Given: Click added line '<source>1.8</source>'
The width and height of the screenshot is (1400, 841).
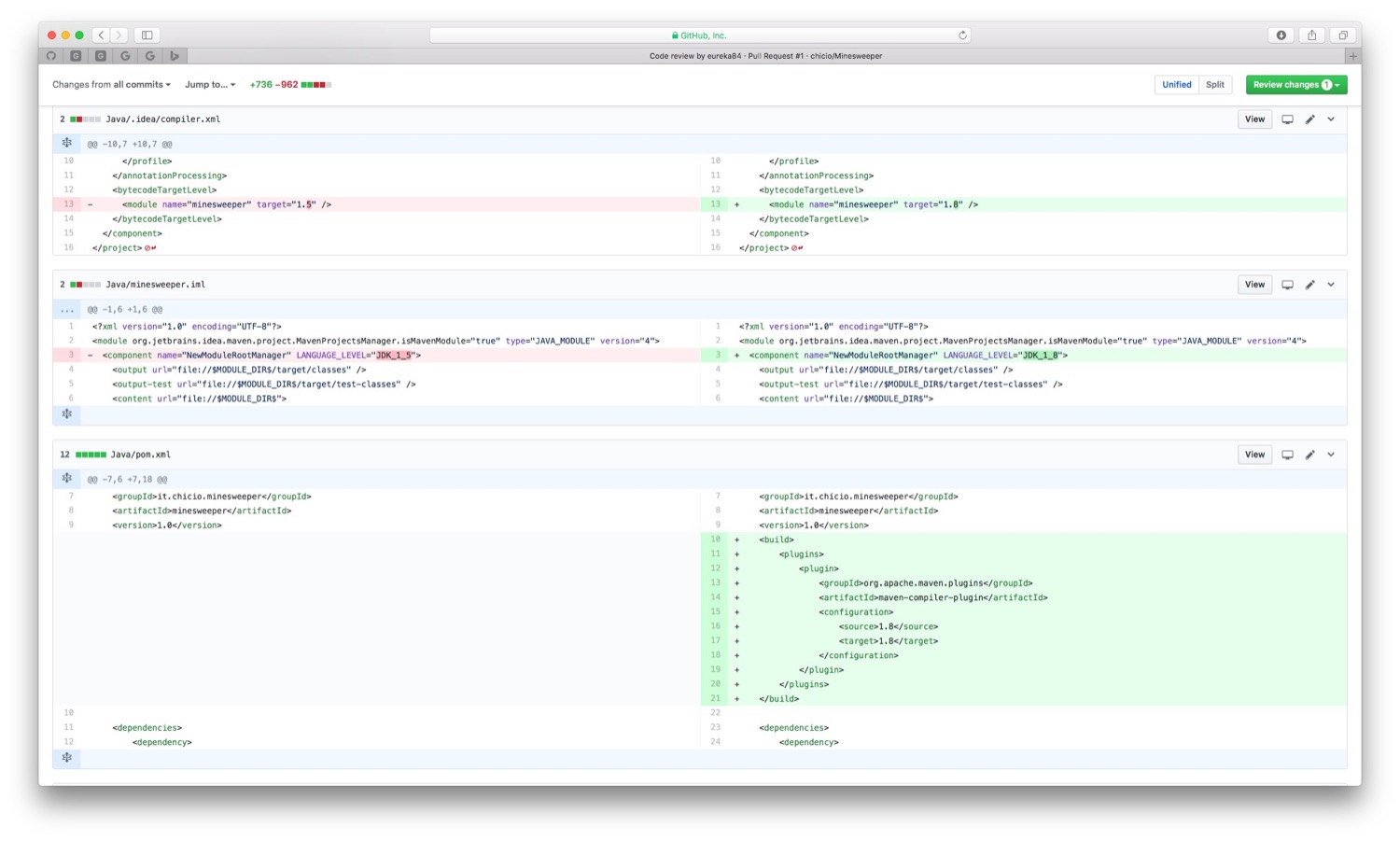Looking at the screenshot, I should coord(1024,626).
